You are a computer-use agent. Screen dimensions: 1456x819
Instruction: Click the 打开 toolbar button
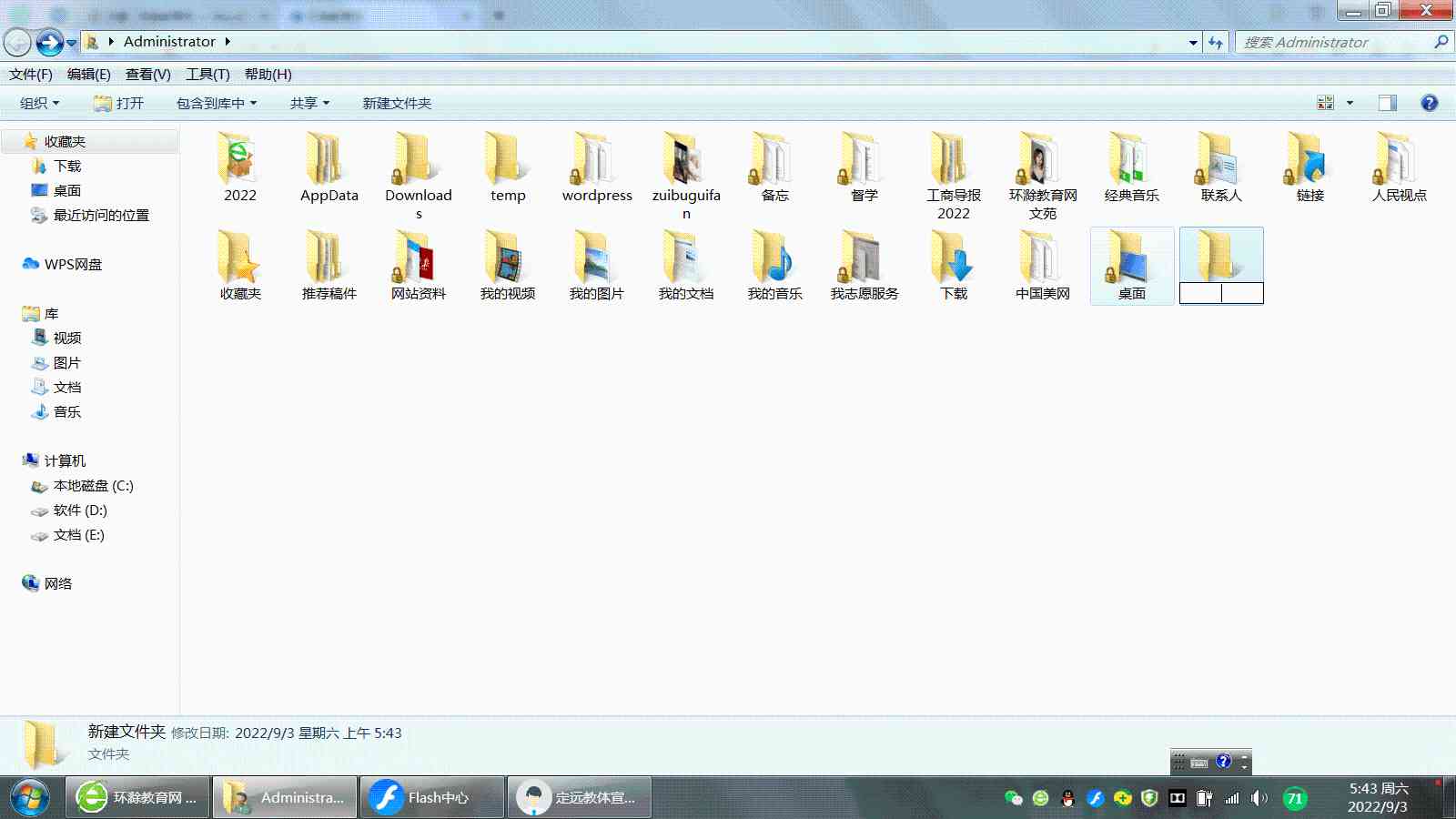[119, 103]
